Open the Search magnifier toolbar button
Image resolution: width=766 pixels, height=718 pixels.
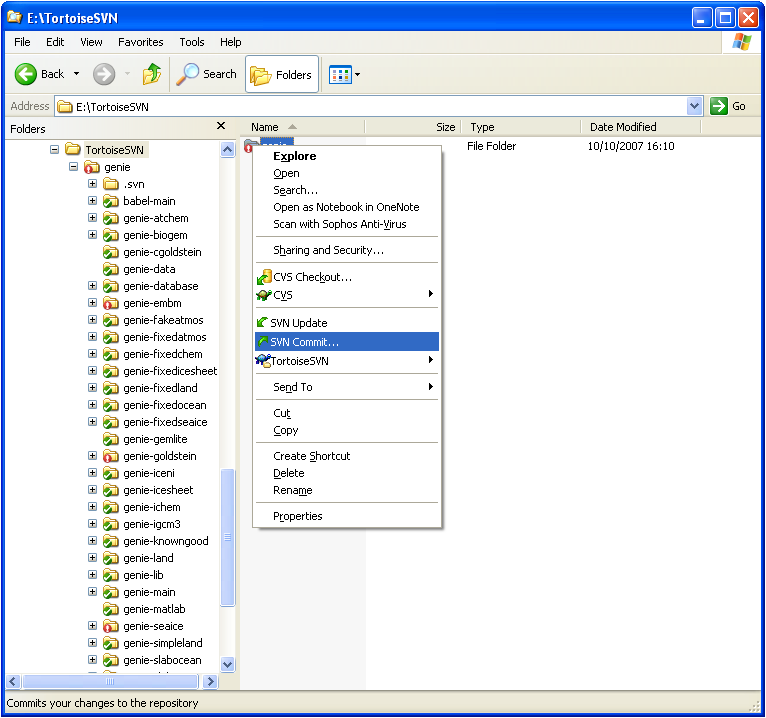(206, 74)
